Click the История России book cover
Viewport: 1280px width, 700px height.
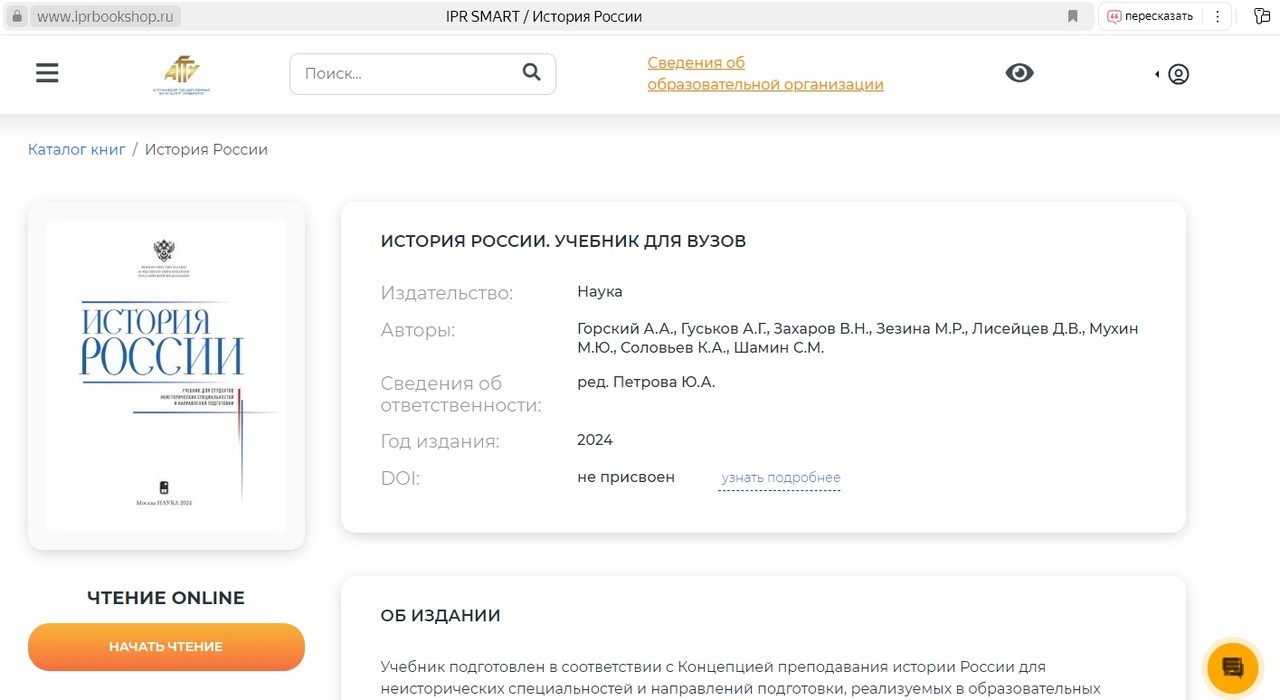coord(166,375)
